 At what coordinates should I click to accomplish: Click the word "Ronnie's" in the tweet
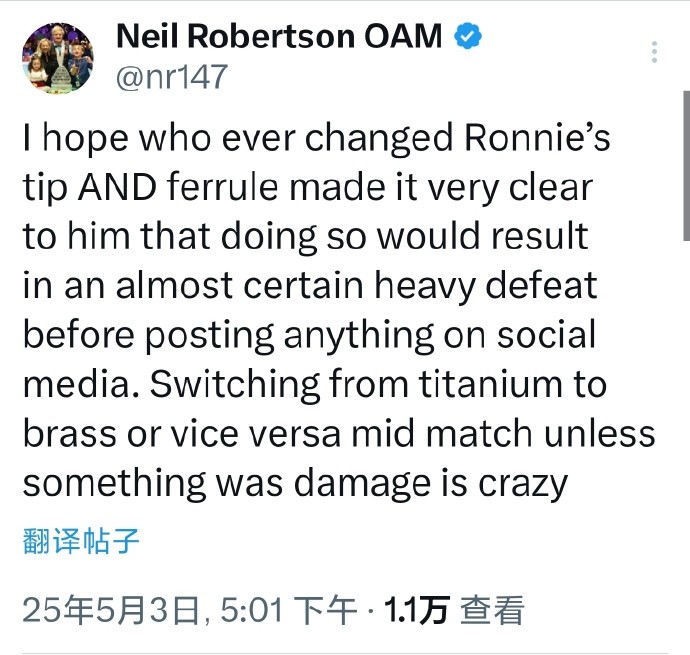point(538,140)
